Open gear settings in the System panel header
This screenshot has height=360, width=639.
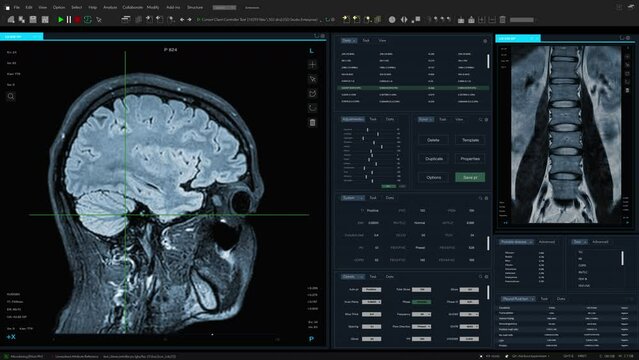486,198
